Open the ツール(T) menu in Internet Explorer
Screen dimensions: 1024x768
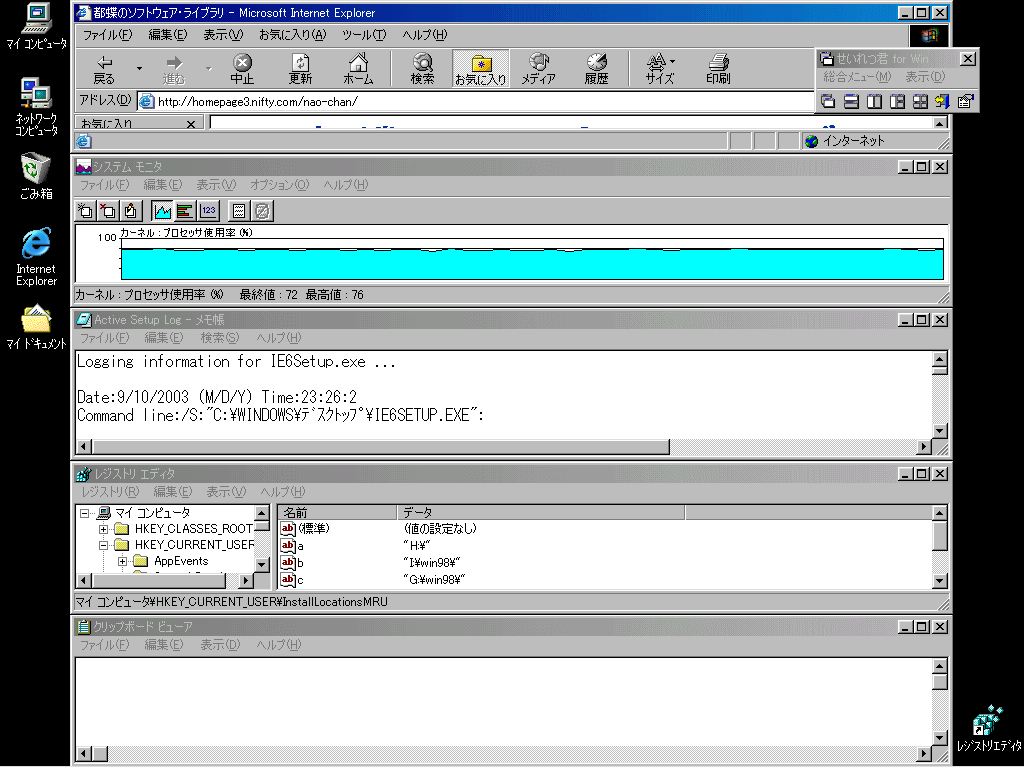point(364,35)
